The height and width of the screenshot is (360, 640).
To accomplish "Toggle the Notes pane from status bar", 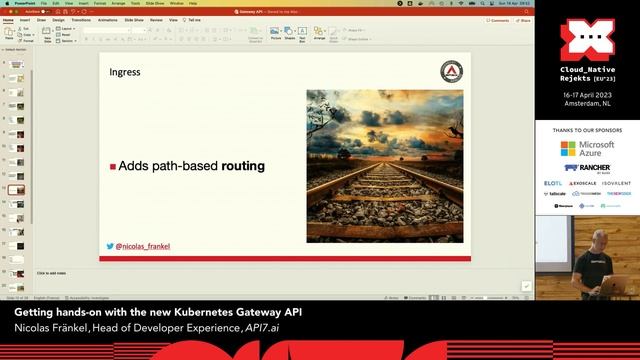I will point(391,298).
